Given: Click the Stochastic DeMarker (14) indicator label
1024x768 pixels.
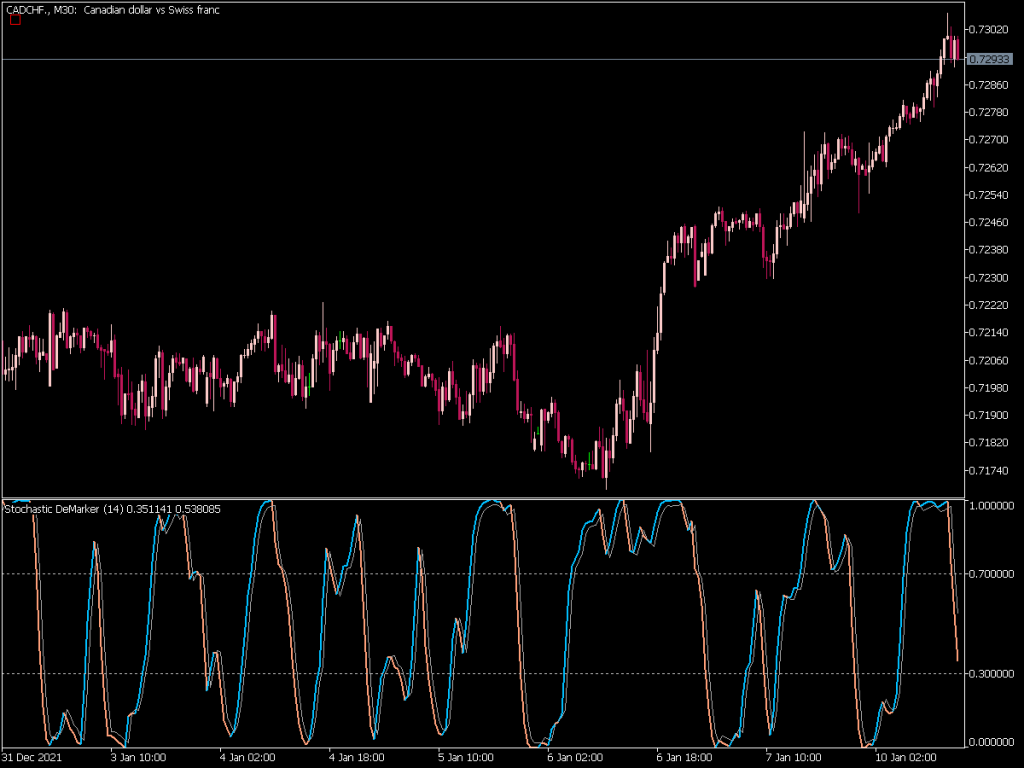Looking at the screenshot, I should (x=60, y=506).
